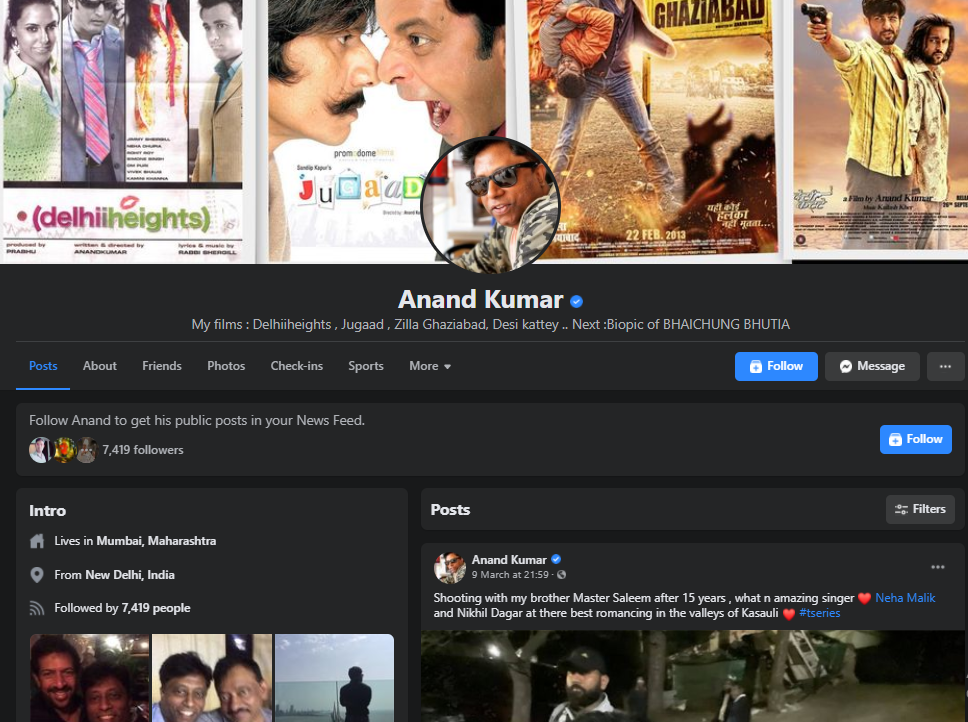Open the Delhii Heights poster in cover photo

[x=122, y=130]
